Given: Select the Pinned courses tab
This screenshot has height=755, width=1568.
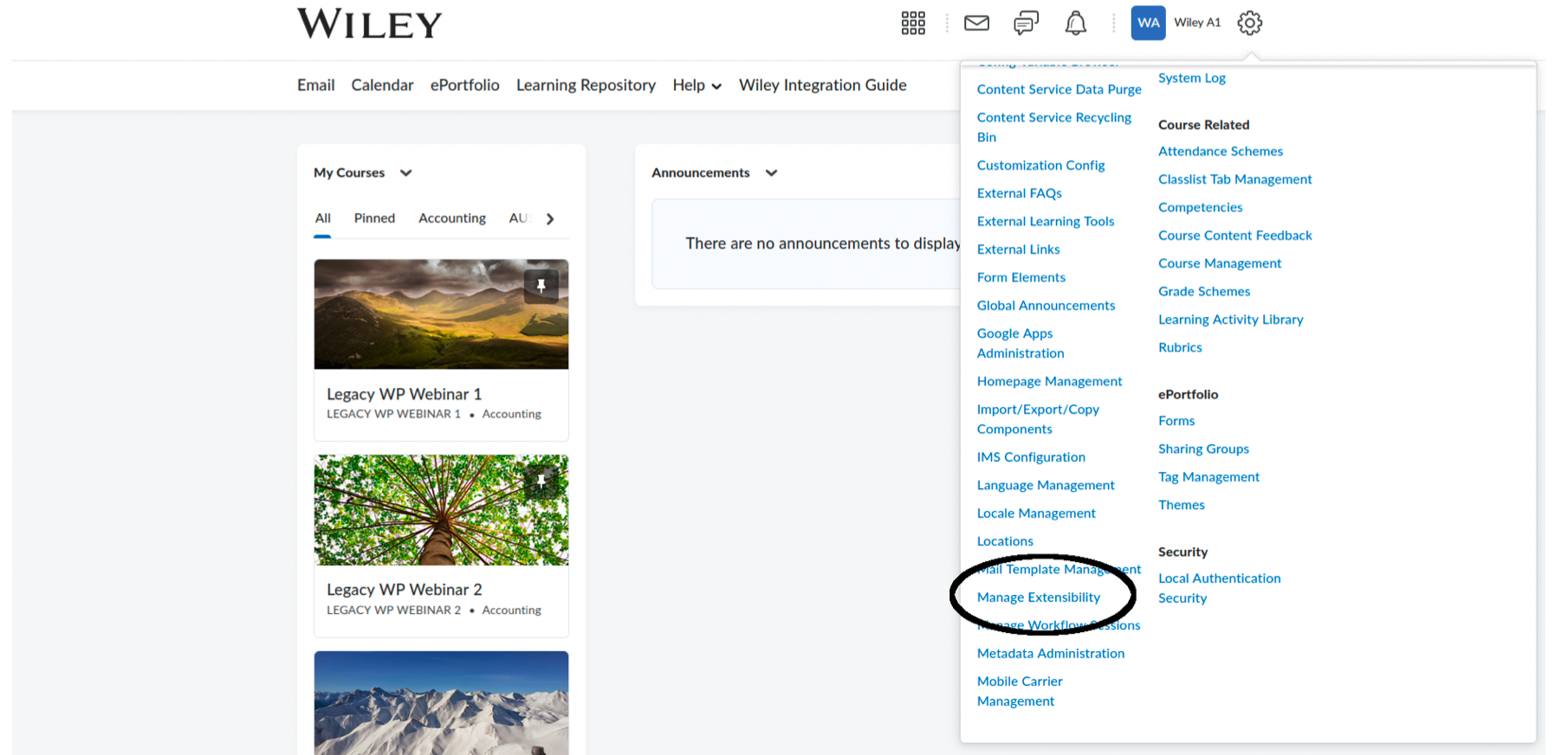Looking at the screenshot, I should 374,219.
